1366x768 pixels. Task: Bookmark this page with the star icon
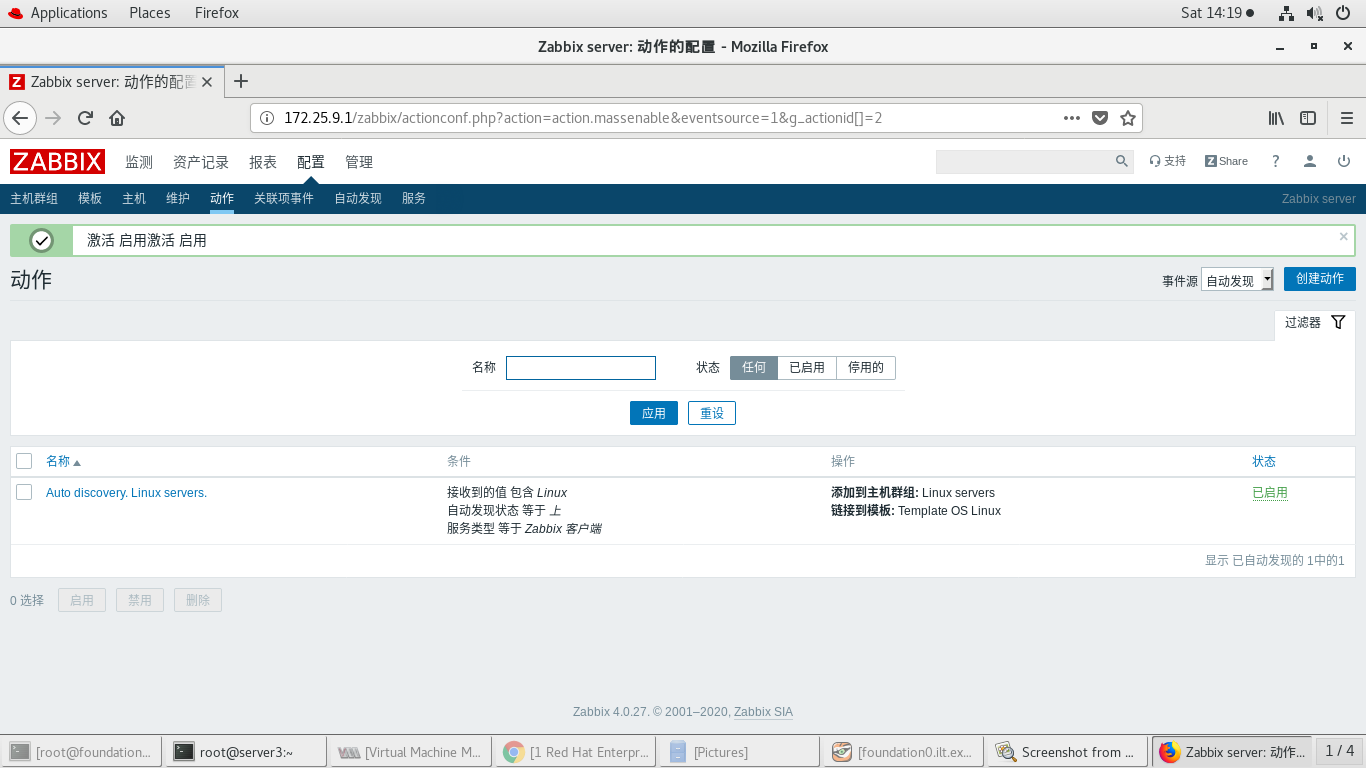[1128, 117]
